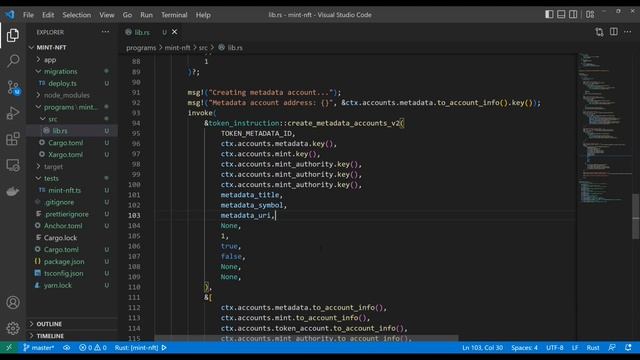Open the feedback icon in status bar

612,348
